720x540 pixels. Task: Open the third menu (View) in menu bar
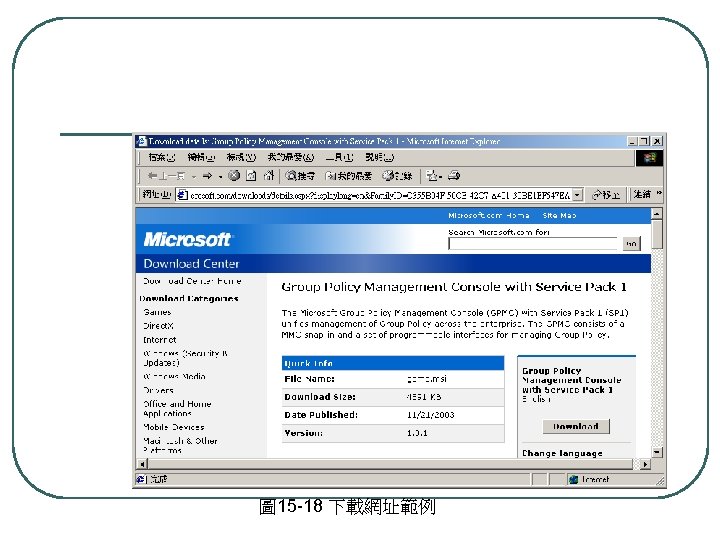click(241, 157)
